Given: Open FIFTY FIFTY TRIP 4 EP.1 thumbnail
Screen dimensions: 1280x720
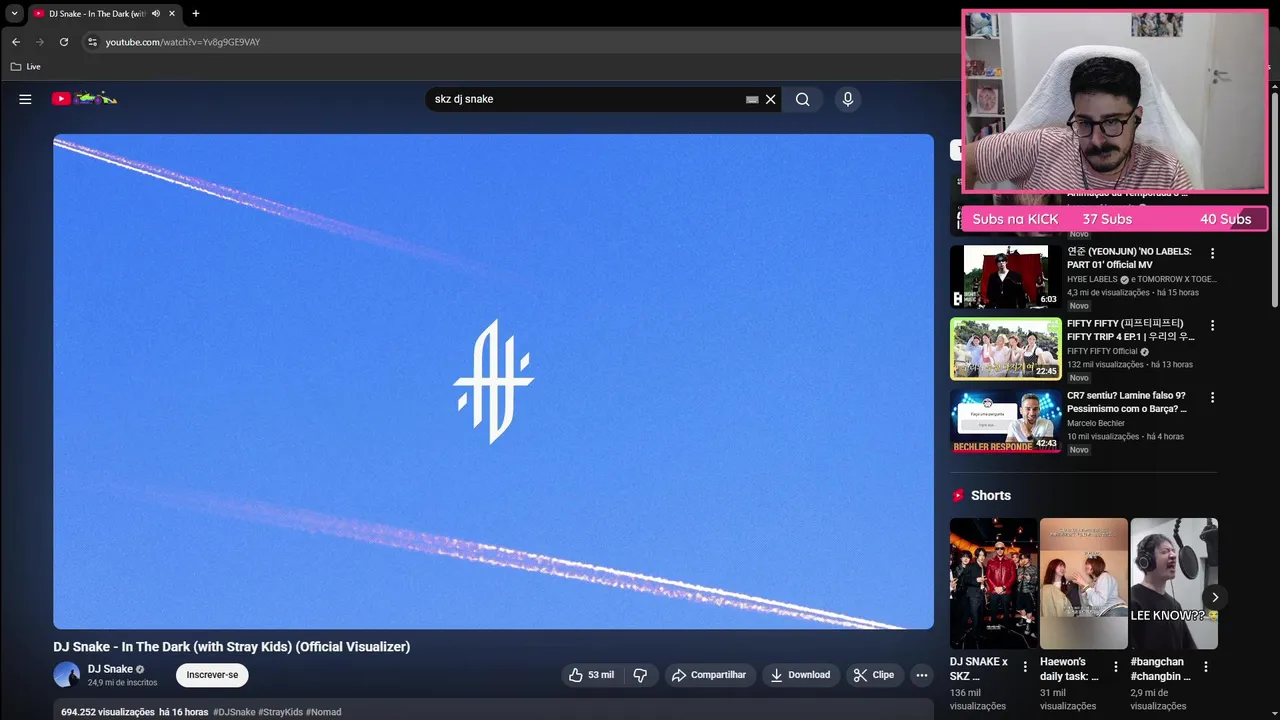Looking at the screenshot, I should (x=1005, y=349).
